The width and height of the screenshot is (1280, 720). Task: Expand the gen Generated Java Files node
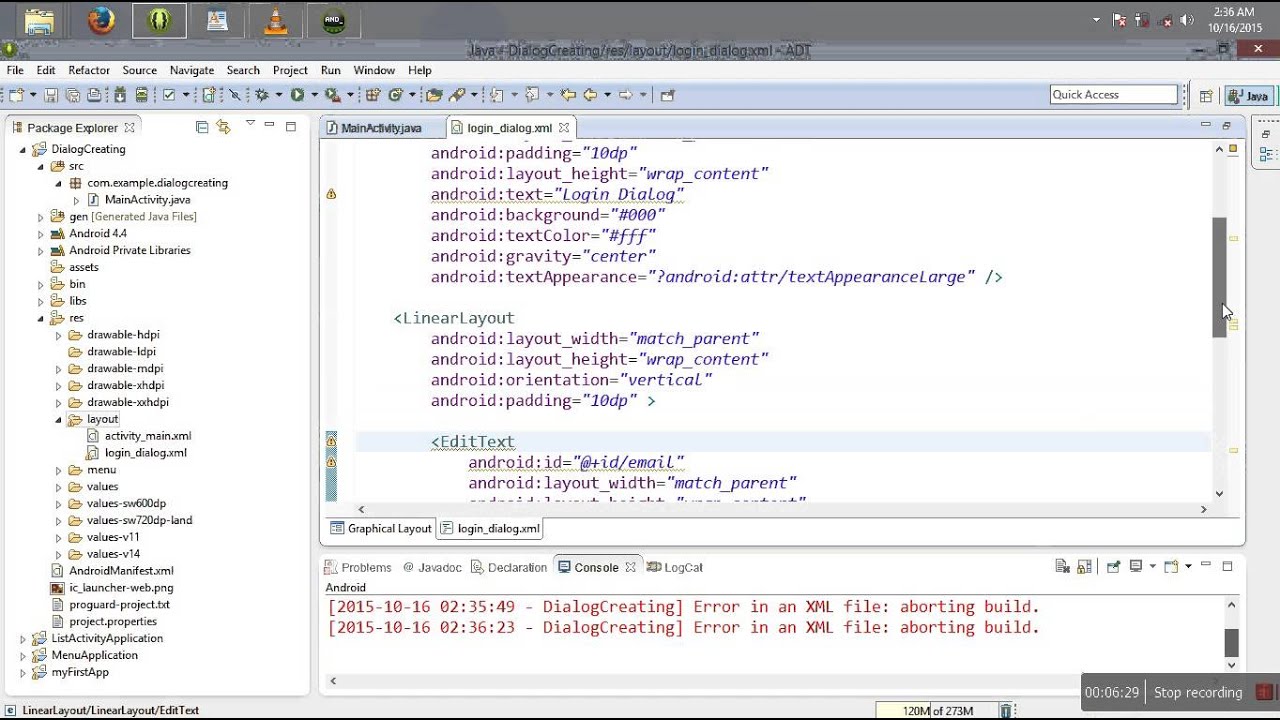tap(41, 217)
